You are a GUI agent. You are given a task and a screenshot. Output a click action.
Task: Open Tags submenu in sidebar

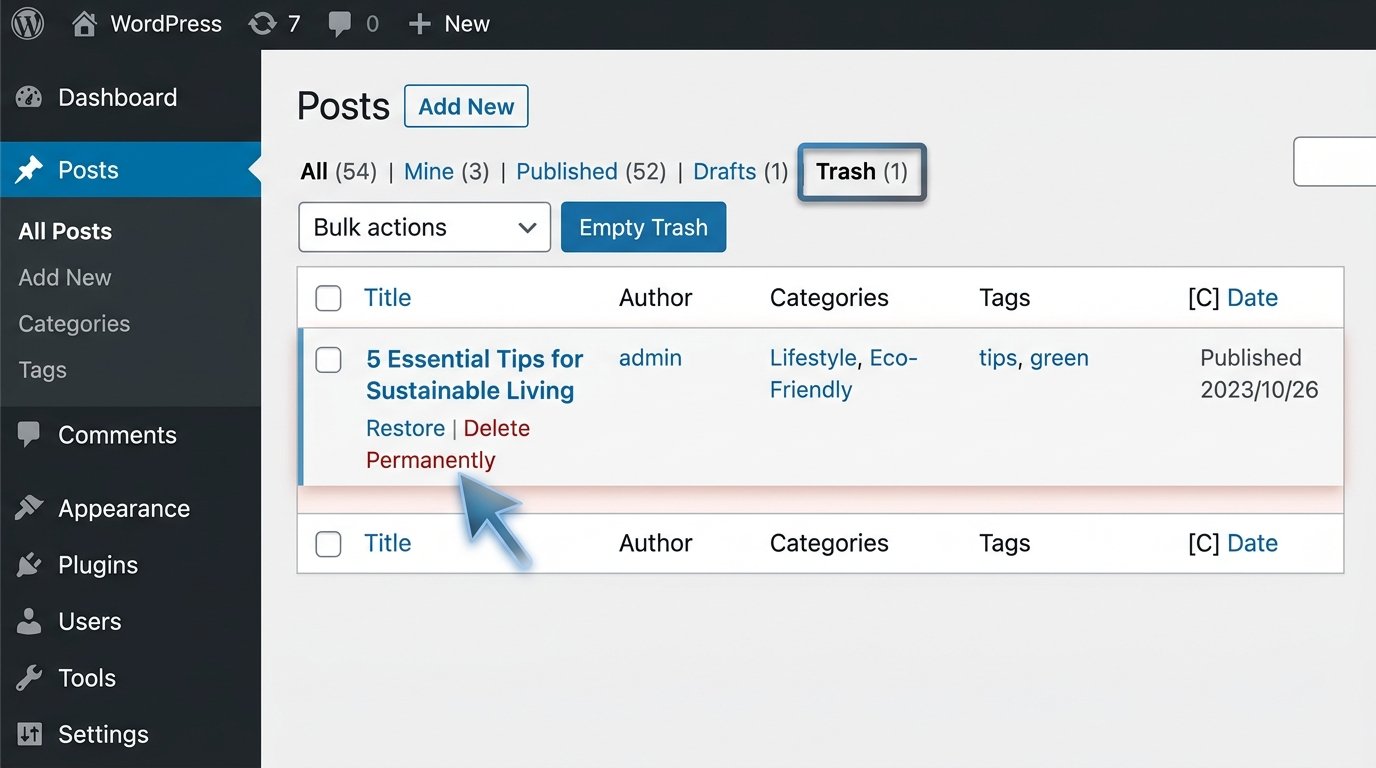42,370
